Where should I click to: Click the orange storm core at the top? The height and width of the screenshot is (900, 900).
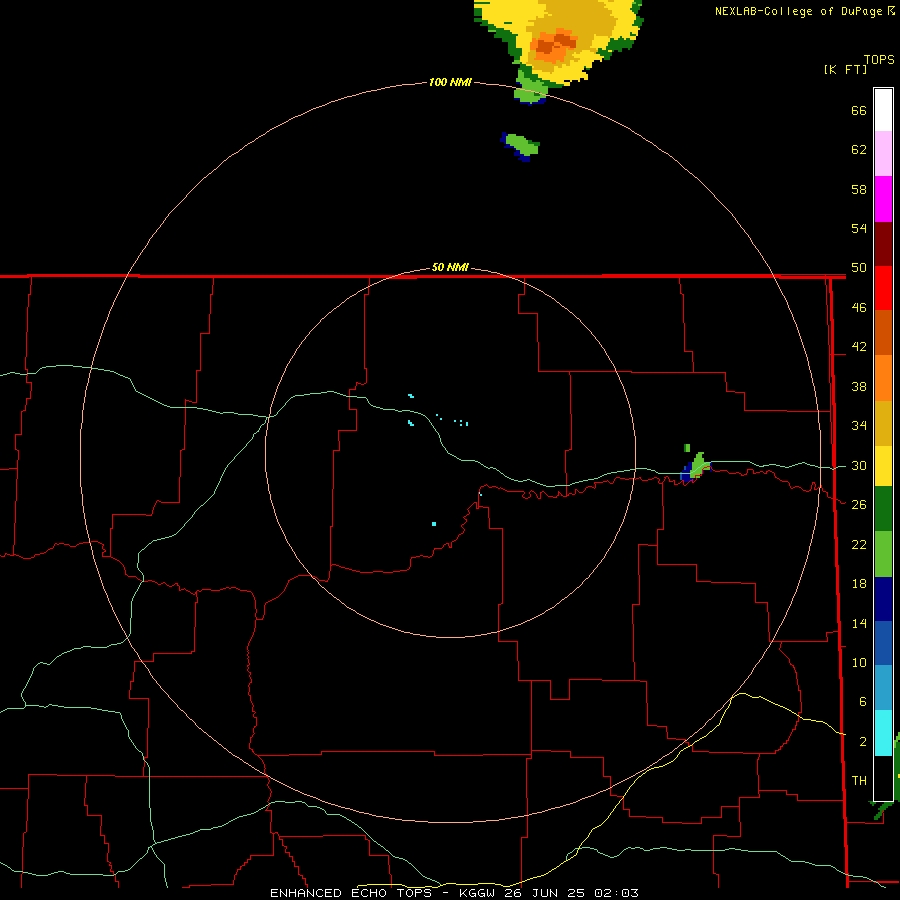pos(553,45)
